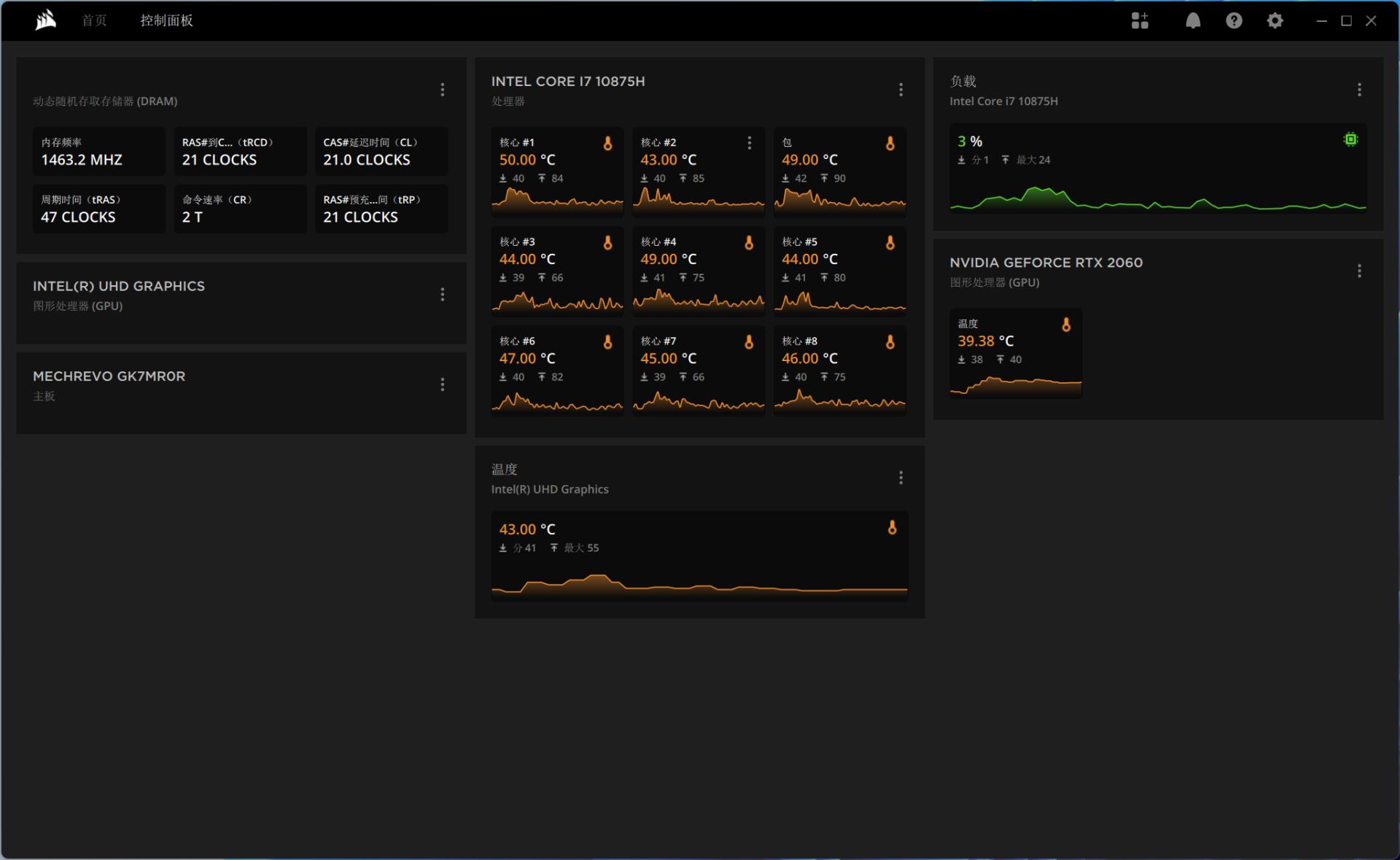Click the RTX 2060 temperature history graph

(x=1016, y=385)
